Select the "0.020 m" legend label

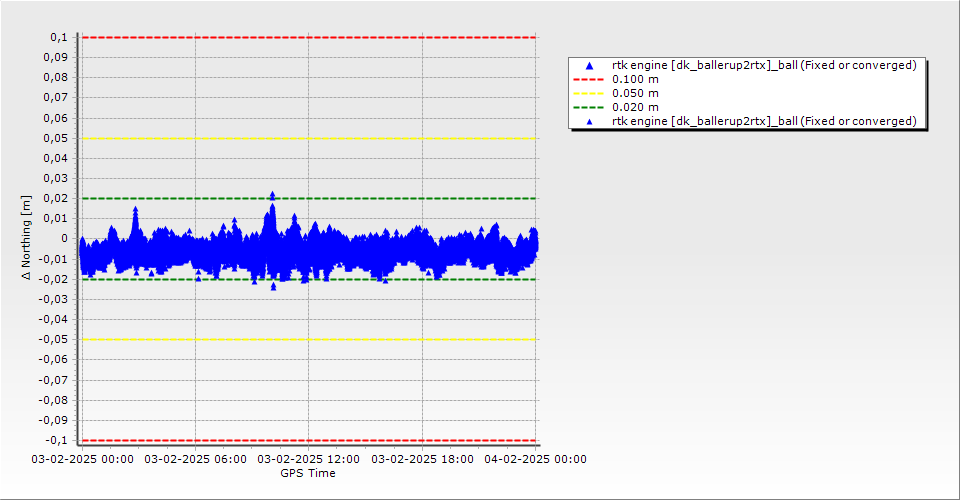(x=636, y=108)
